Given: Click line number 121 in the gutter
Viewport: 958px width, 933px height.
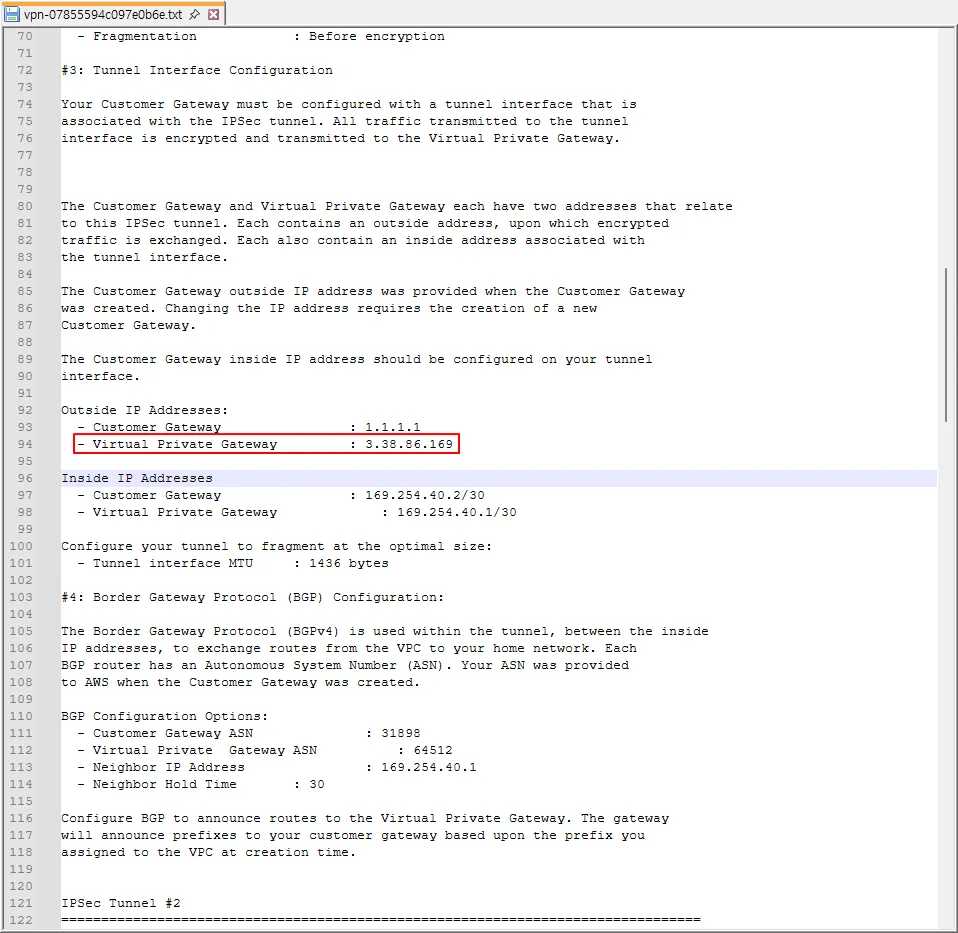Looking at the screenshot, I should pyautogui.click(x=21, y=903).
